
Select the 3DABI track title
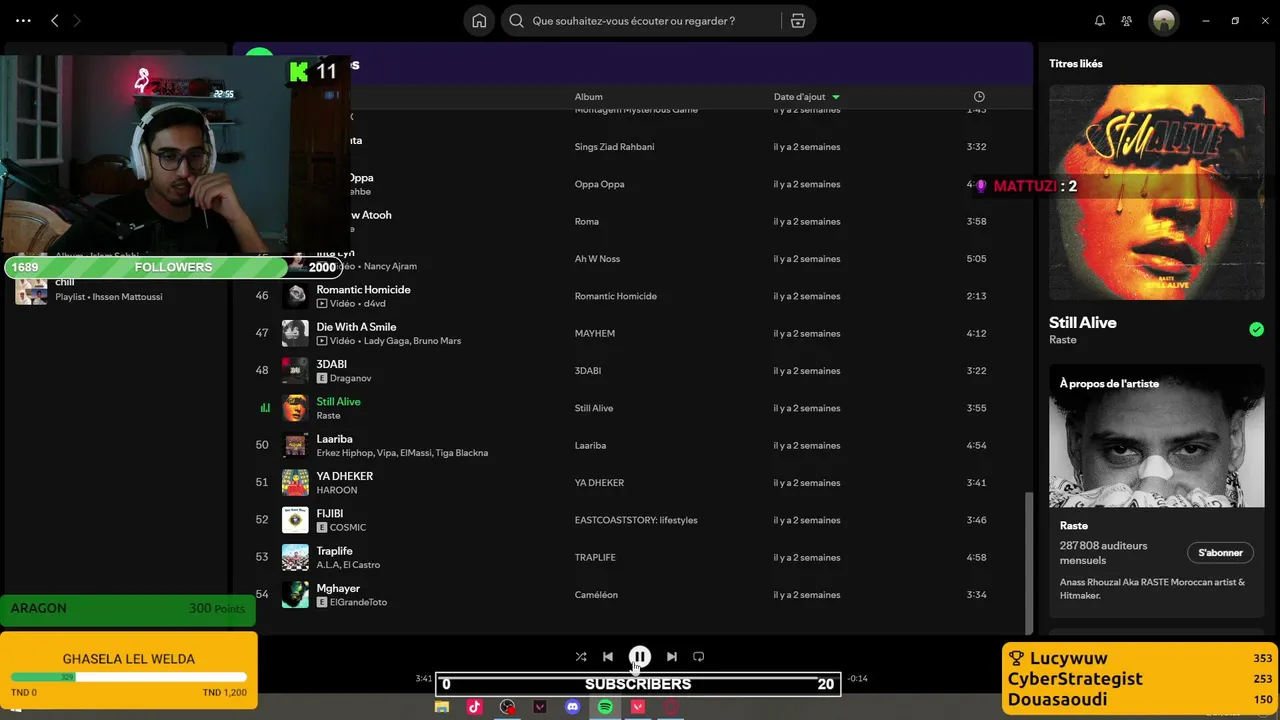click(x=332, y=365)
